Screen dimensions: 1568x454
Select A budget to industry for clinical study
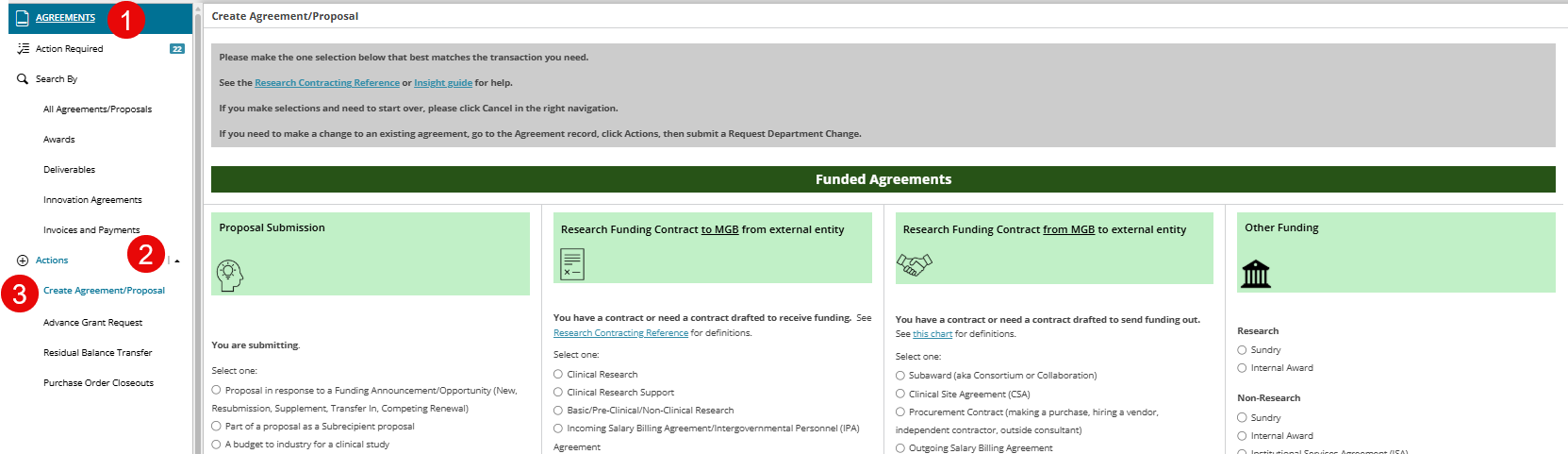(216, 445)
